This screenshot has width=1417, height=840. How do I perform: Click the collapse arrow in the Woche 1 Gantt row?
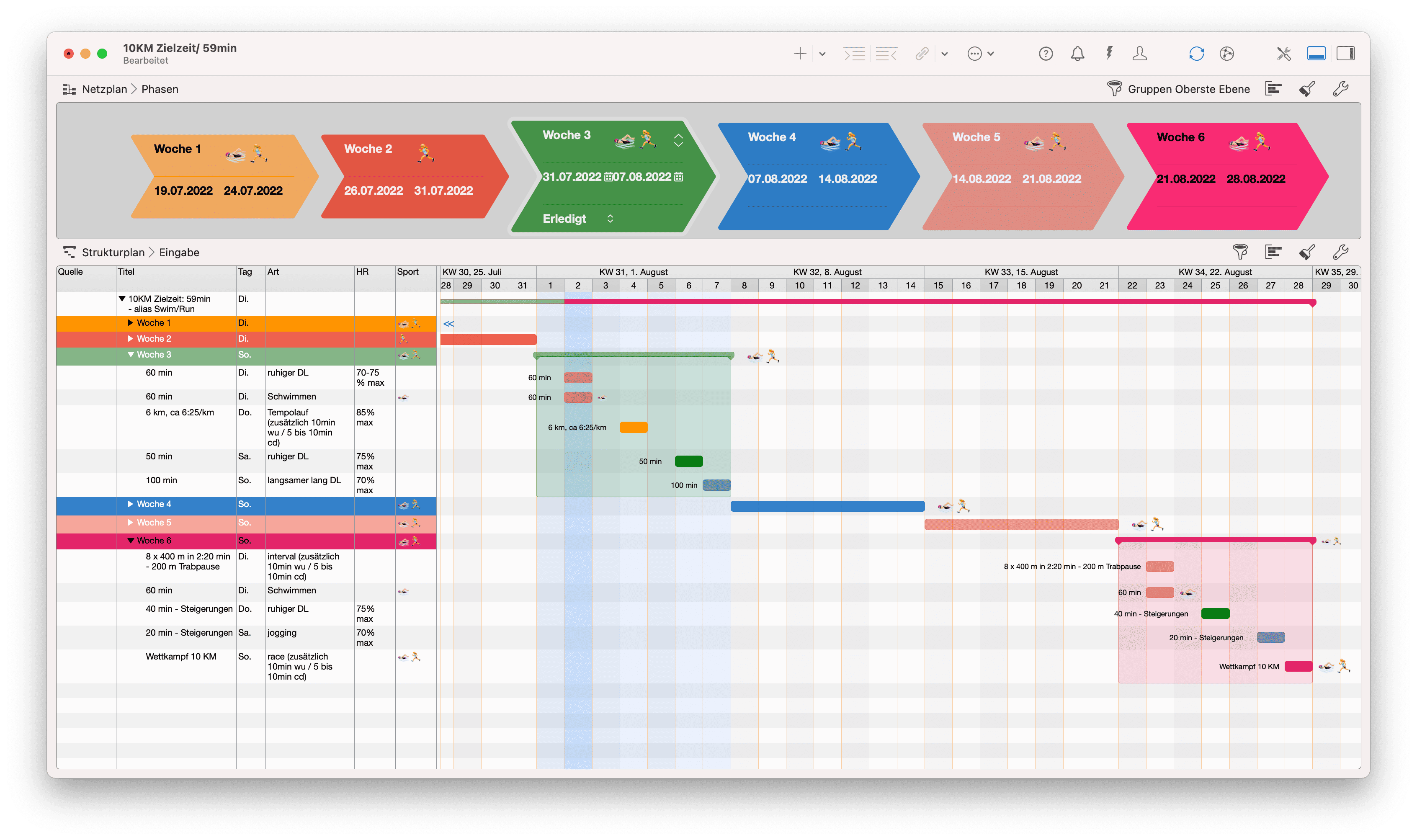click(449, 324)
